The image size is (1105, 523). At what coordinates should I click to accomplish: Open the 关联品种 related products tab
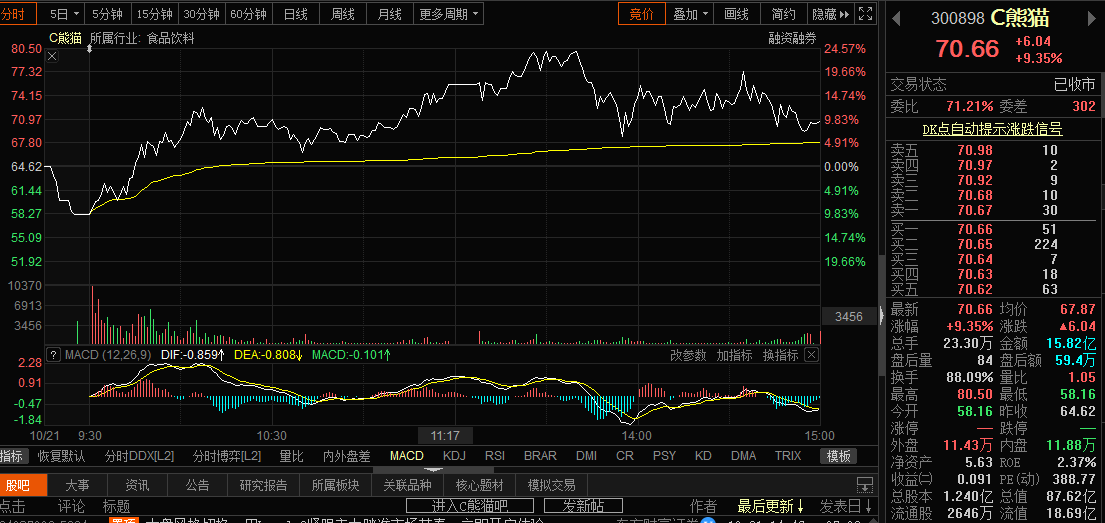pyautogui.click(x=407, y=485)
